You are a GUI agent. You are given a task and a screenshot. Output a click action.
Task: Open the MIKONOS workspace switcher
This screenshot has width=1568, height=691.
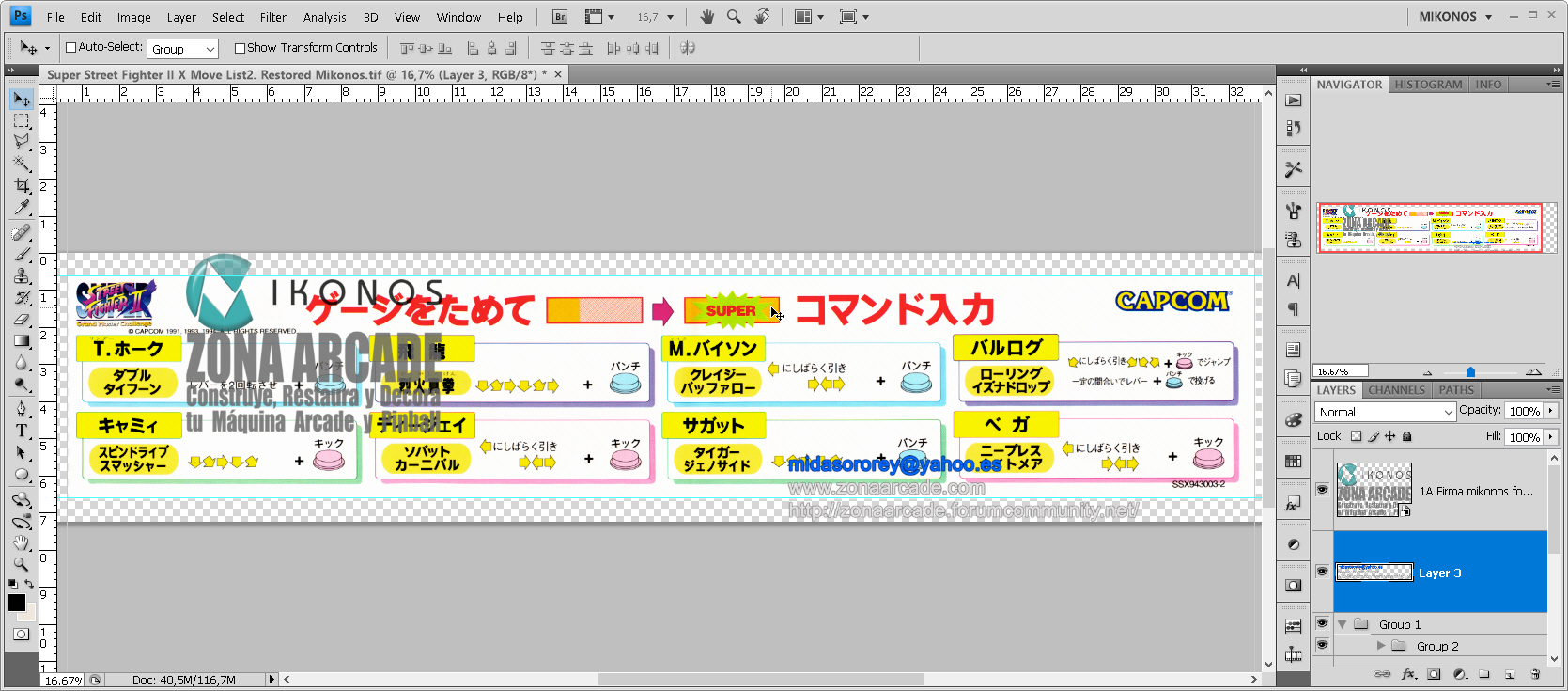1454,17
